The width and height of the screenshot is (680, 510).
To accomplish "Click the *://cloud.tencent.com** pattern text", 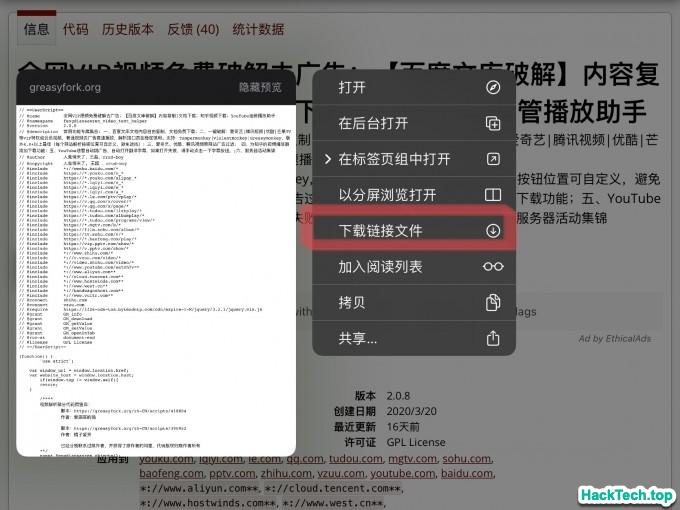I will 333,488.
